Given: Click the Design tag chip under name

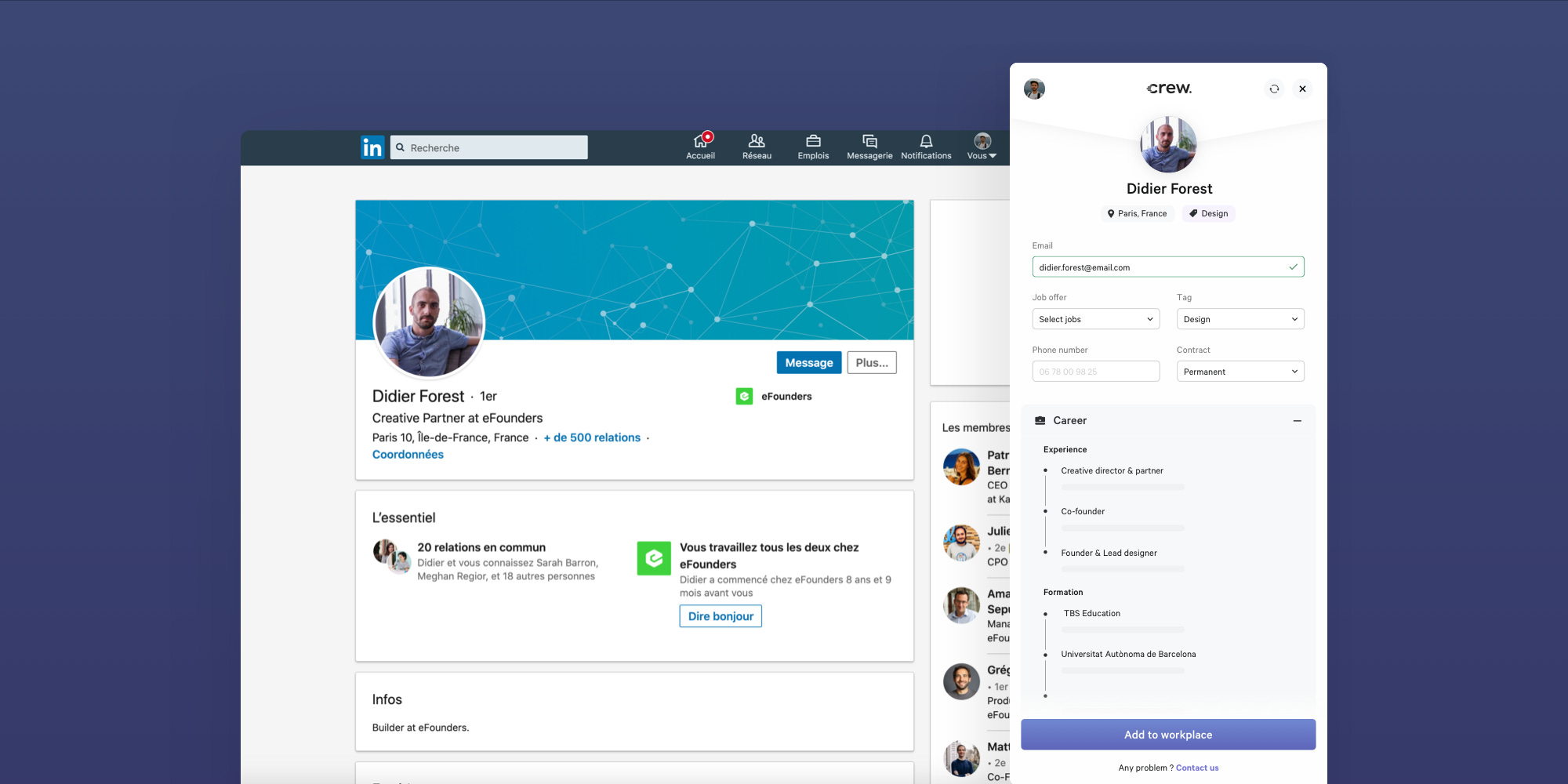Looking at the screenshot, I should click(x=1208, y=213).
